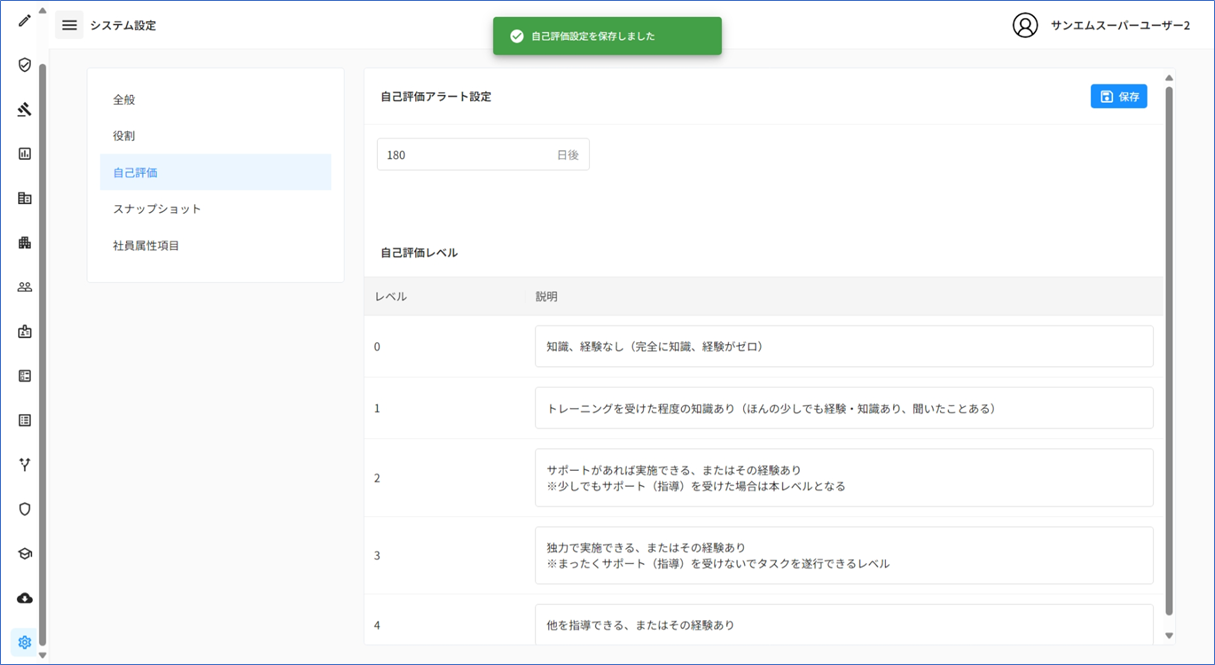Edit level 2 description text area
Screen dimensions: 1215x665
(x=844, y=478)
